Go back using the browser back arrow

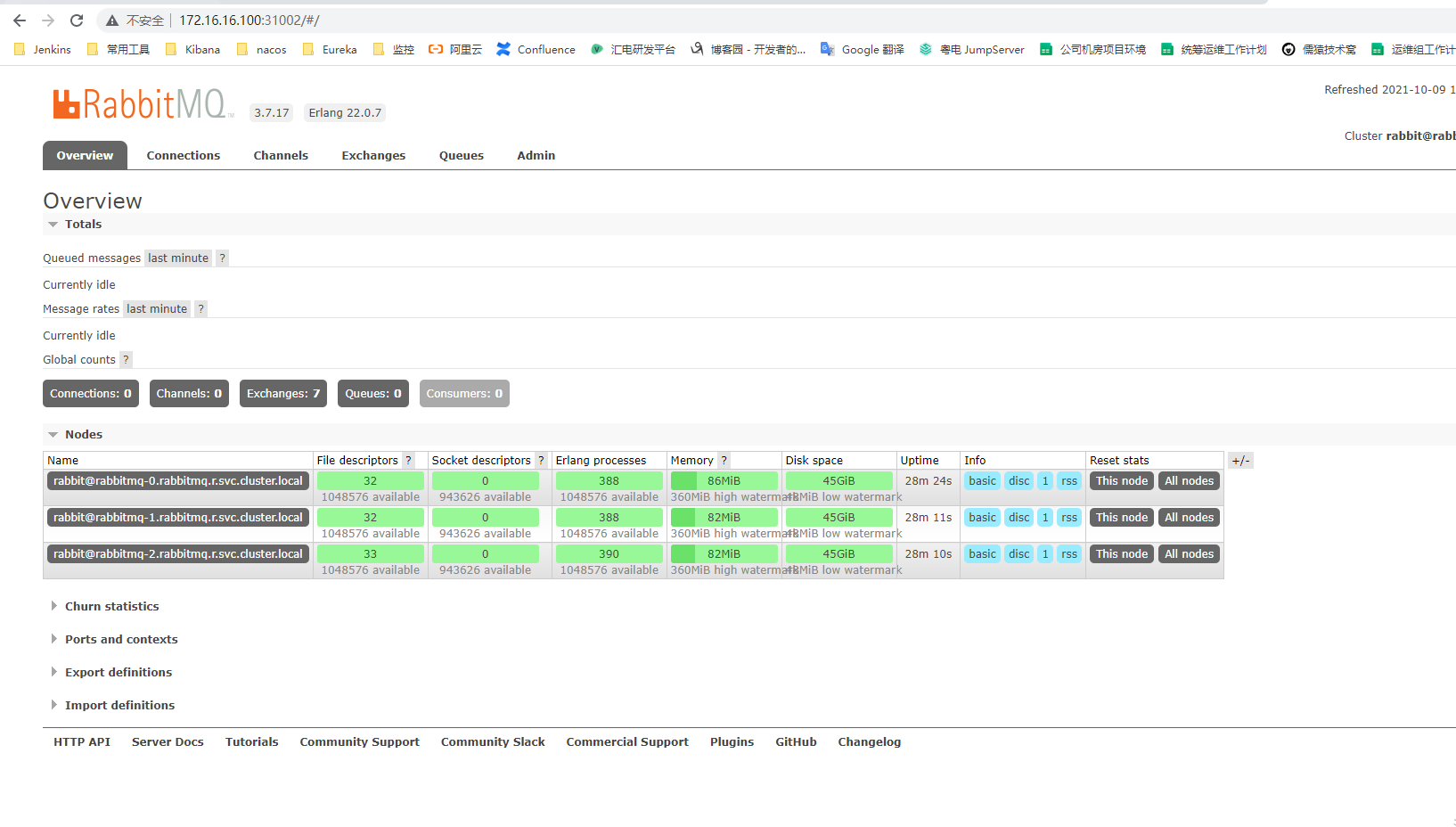(x=20, y=20)
